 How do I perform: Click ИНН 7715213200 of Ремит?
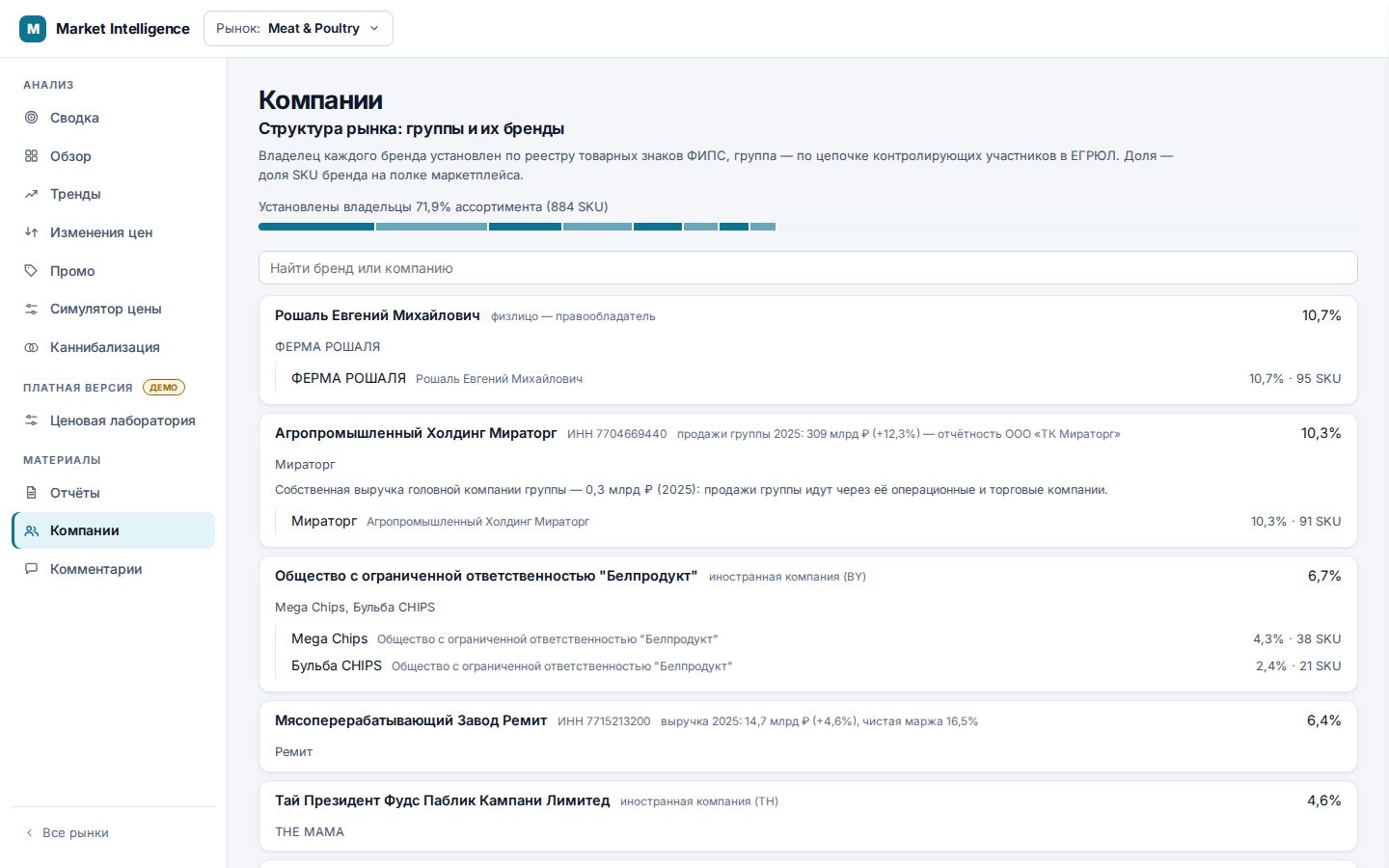pyautogui.click(x=604, y=721)
